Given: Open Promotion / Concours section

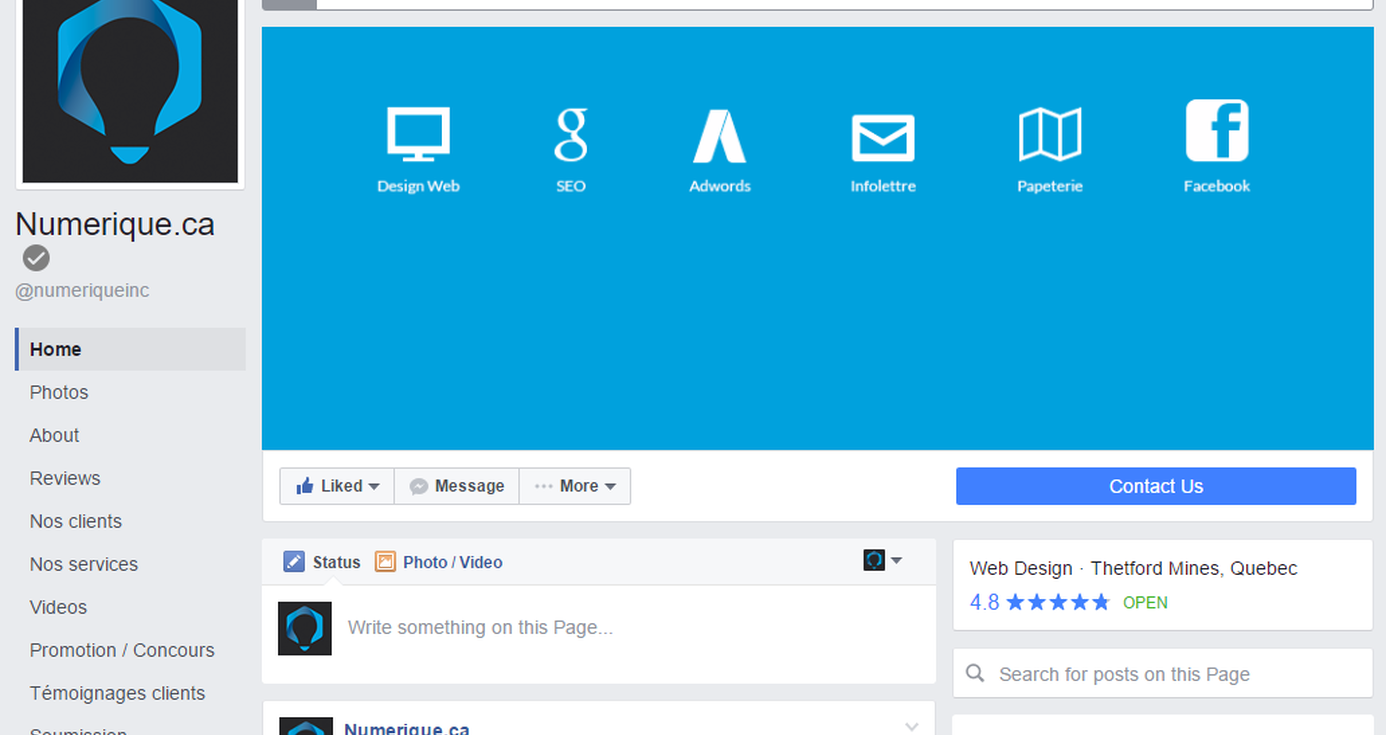Looking at the screenshot, I should click(122, 650).
